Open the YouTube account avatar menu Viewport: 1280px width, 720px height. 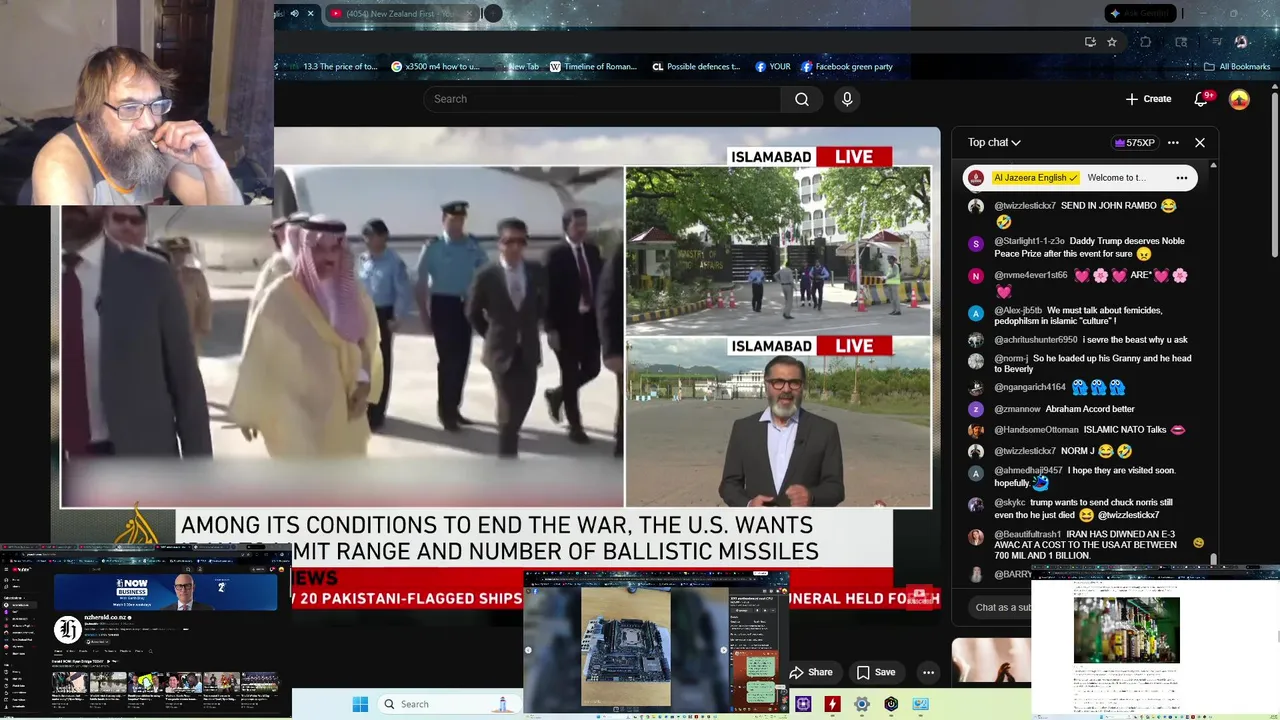pos(1239,99)
